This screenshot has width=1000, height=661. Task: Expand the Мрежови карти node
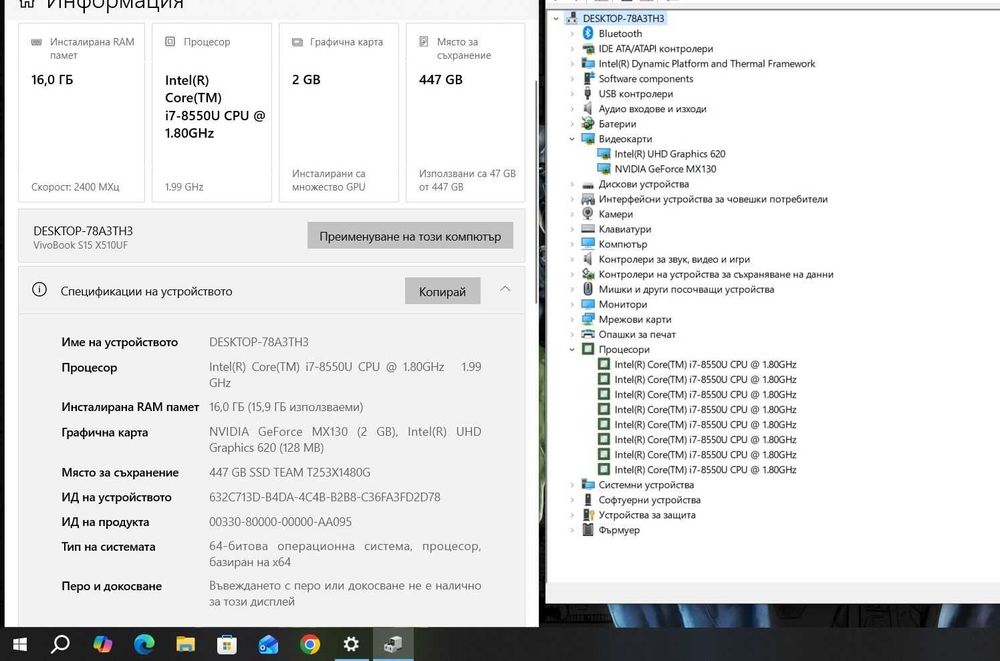tap(572, 319)
